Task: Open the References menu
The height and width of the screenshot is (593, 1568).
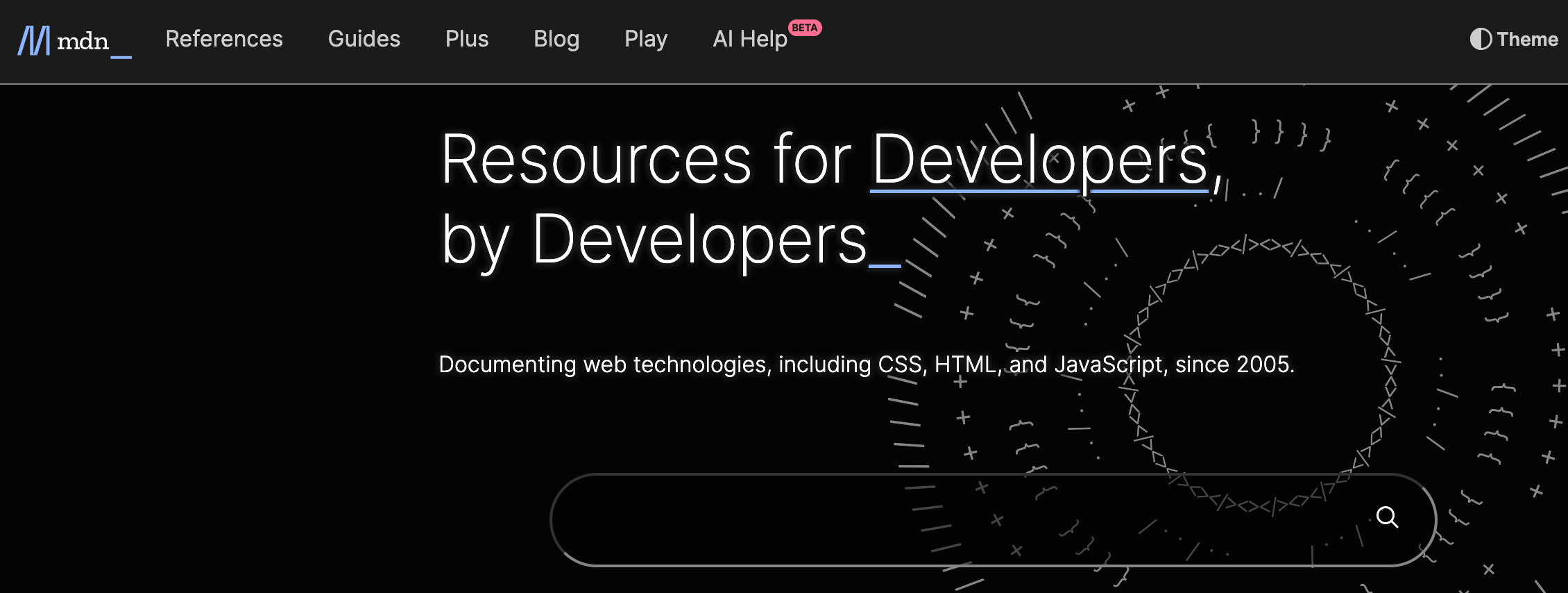Action: click(x=224, y=39)
